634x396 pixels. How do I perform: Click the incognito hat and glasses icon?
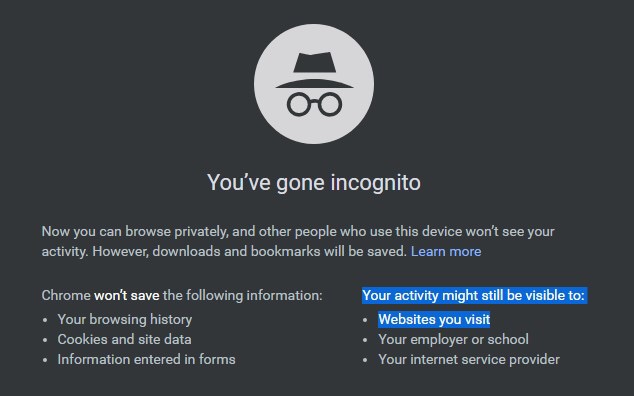pyautogui.click(x=314, y=84)
